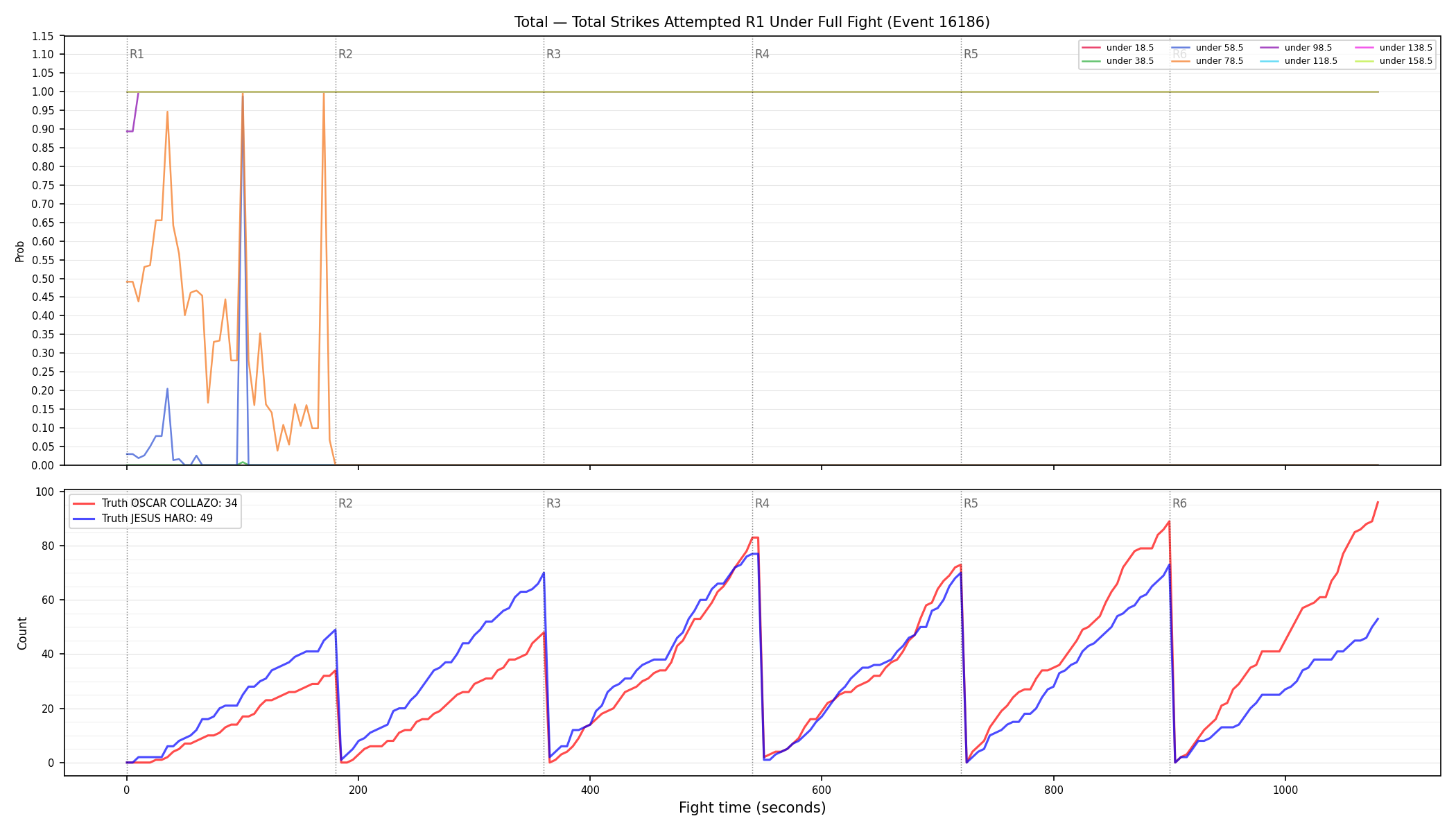Click the R4 round label in bottom chart
Screen dimensions: 1456x832
(x=762, y=503)
